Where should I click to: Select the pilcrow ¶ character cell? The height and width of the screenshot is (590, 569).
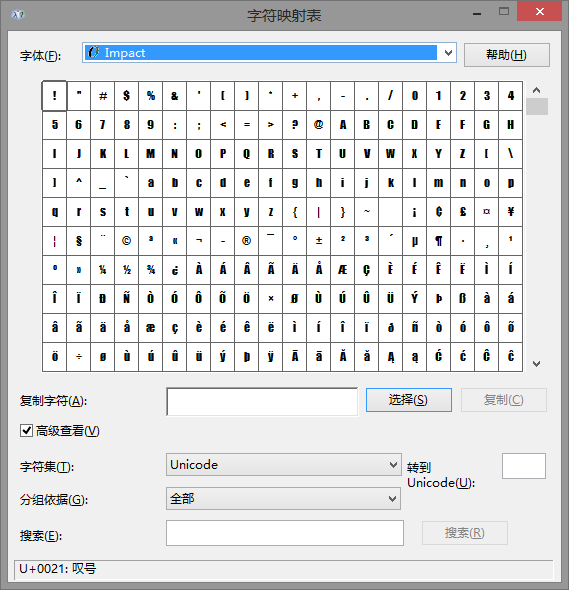(x=439, y=240)
